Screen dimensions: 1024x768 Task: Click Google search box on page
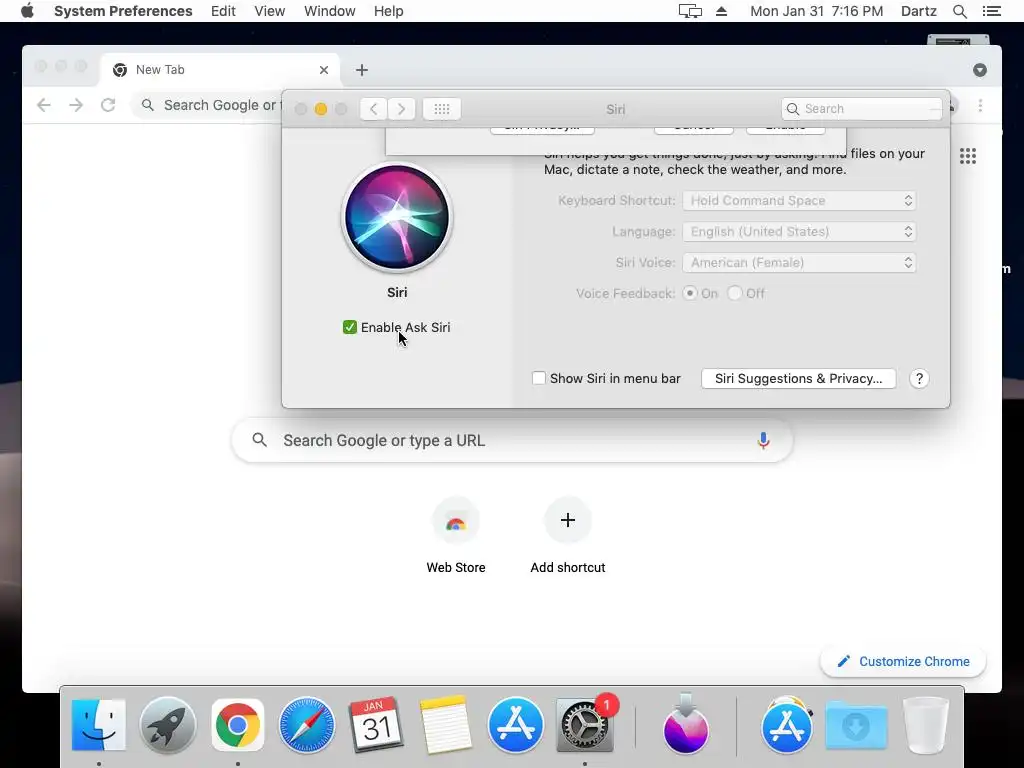pos(512,441)
